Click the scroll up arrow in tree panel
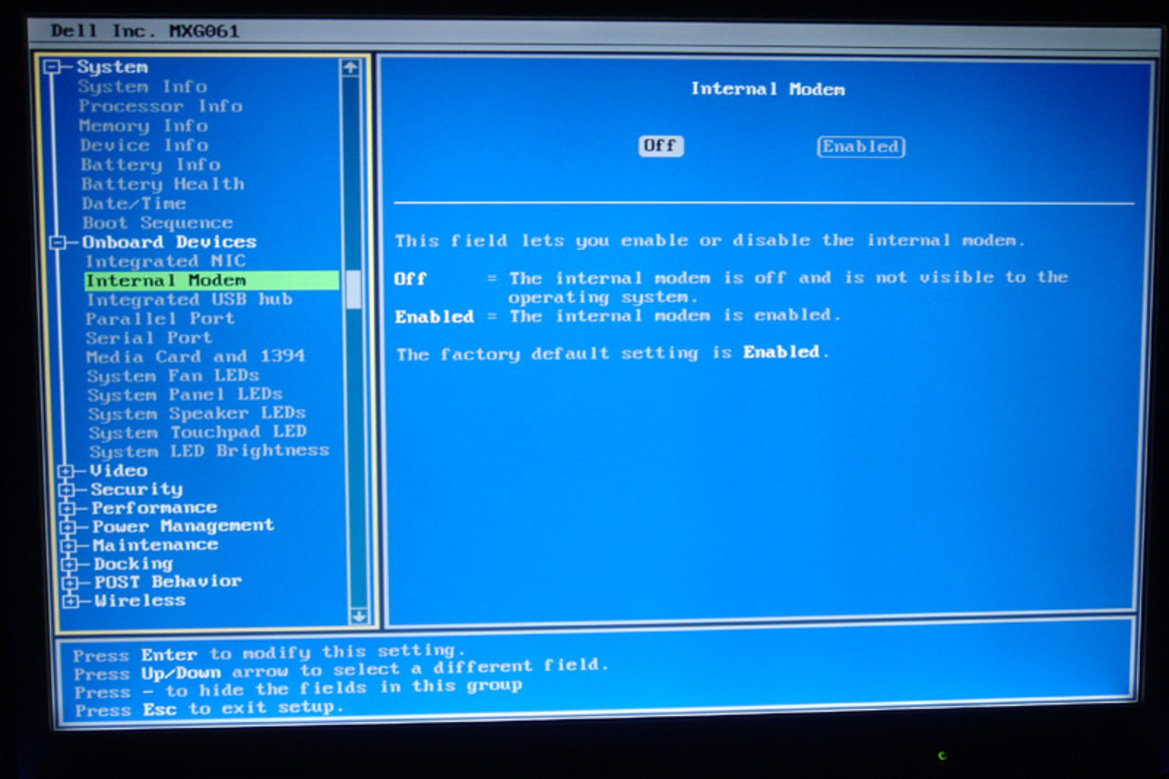The width and height of the screenshot is (1169, 779). pos(350,68)
